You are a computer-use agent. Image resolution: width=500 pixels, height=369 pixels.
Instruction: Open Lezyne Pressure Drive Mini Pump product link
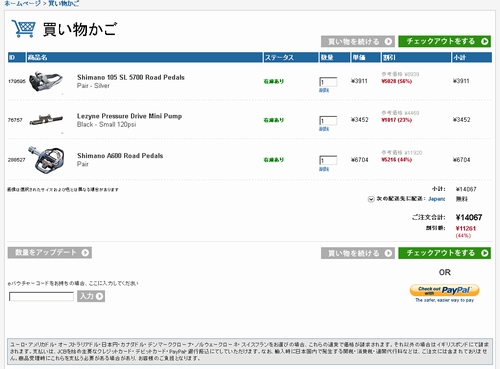coord(129,116)
